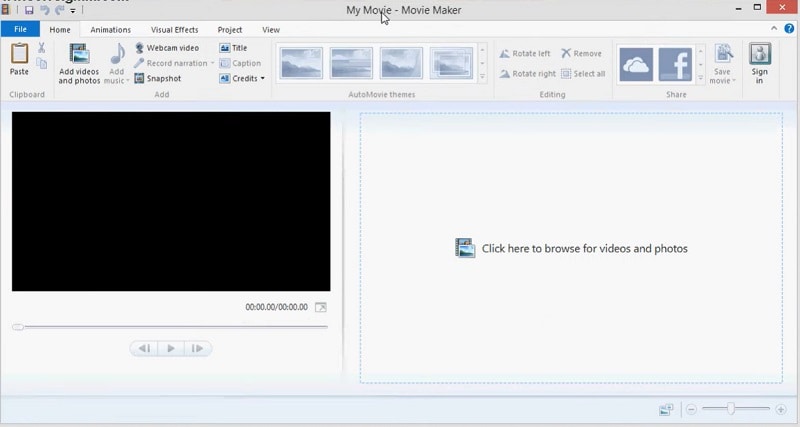Click Redo in quick access toolbar
800x427 pixels.
click(x=60, y=10)
